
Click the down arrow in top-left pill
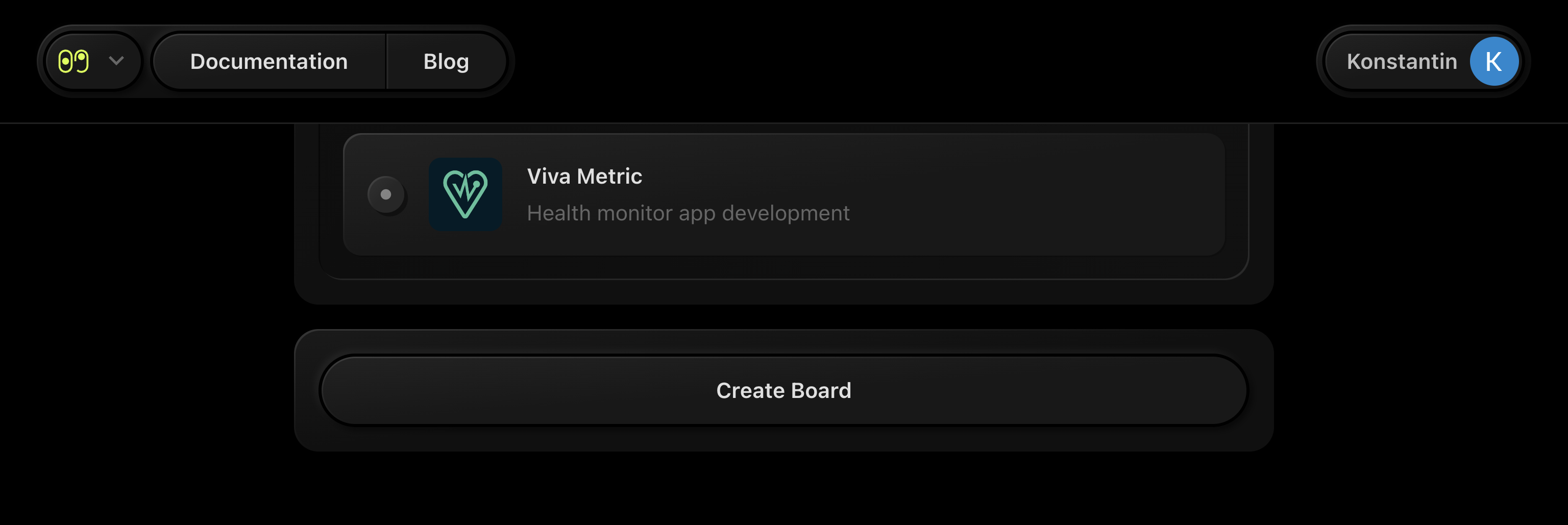(116, 61)
